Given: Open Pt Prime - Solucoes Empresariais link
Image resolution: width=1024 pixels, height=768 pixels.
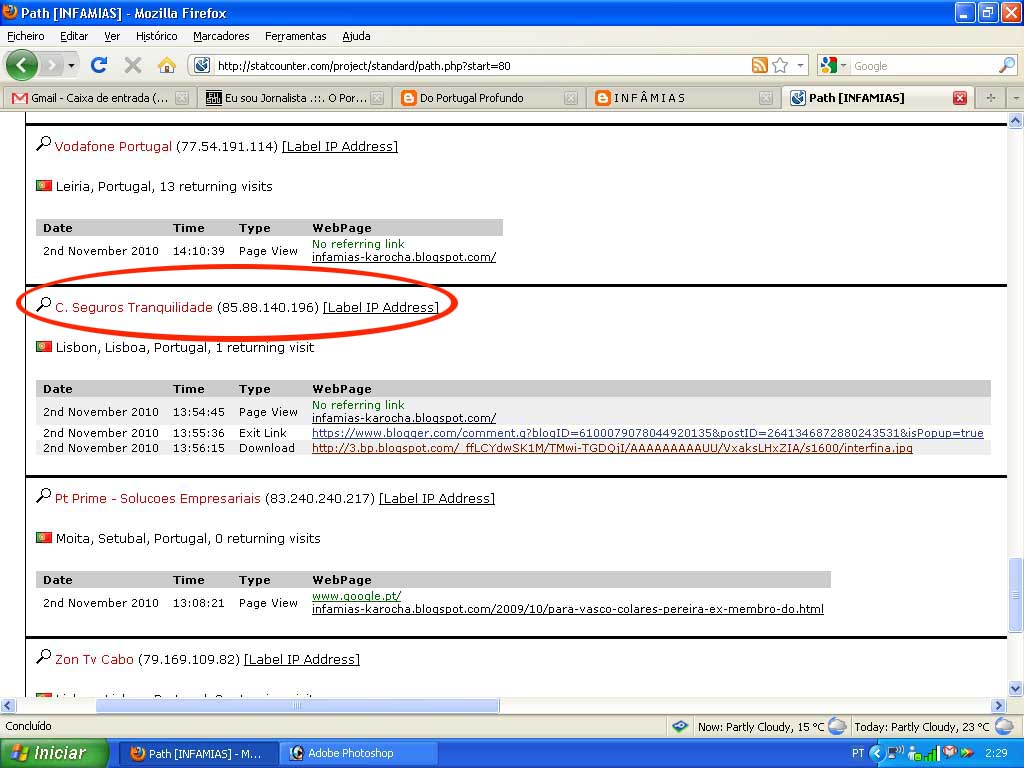Looking at the screenshot, I should point(157,498).
